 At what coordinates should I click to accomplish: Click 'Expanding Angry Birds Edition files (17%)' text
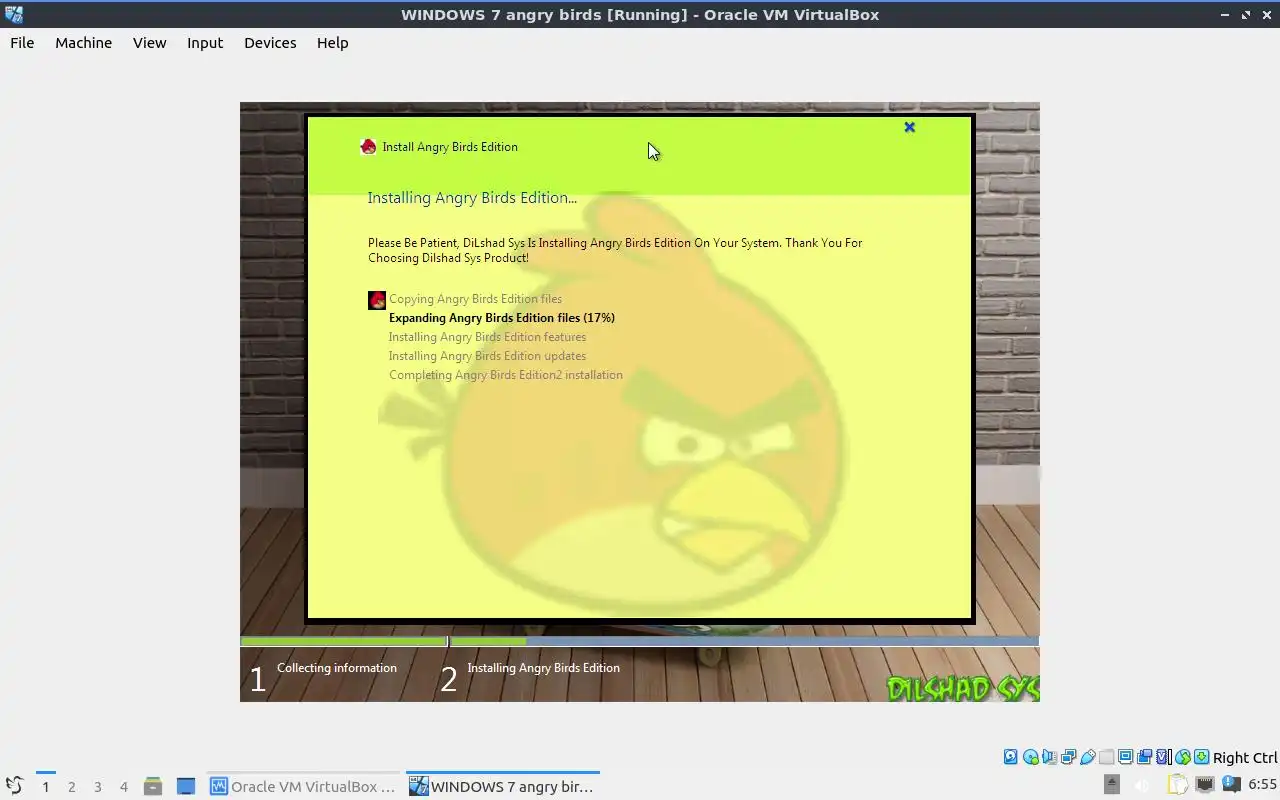[x=502, y=318]
